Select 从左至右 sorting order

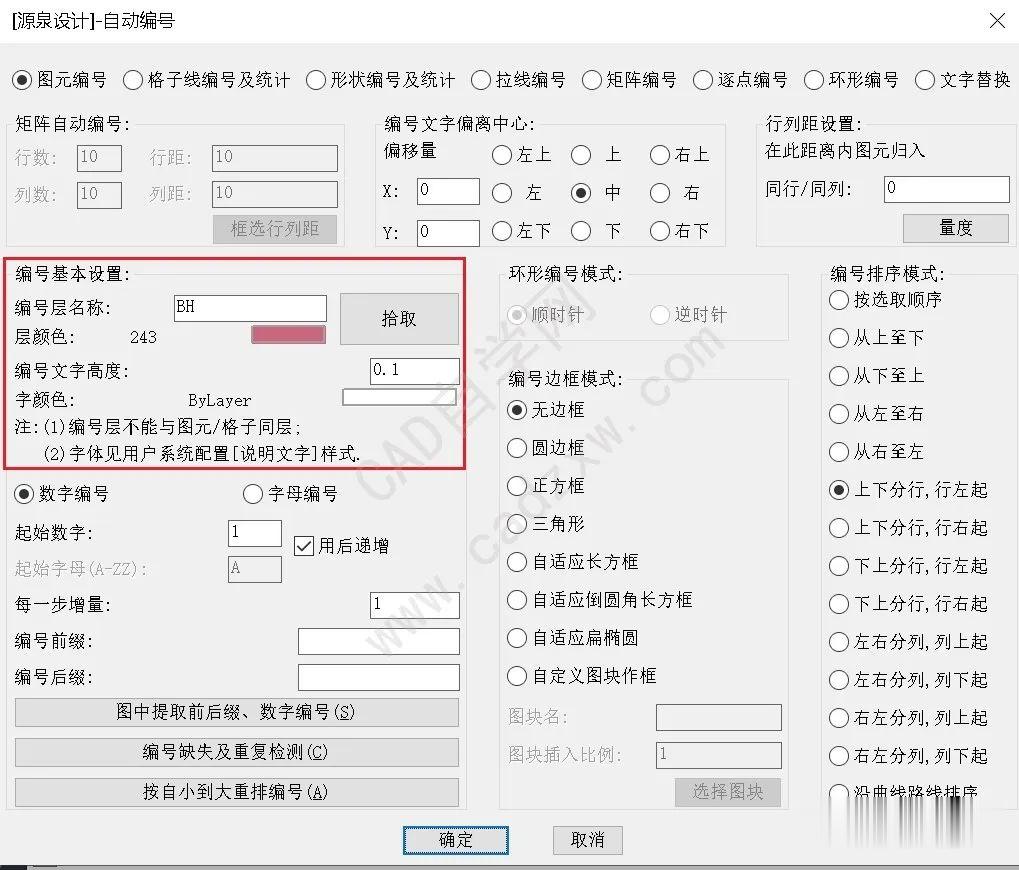coord(838,413)
